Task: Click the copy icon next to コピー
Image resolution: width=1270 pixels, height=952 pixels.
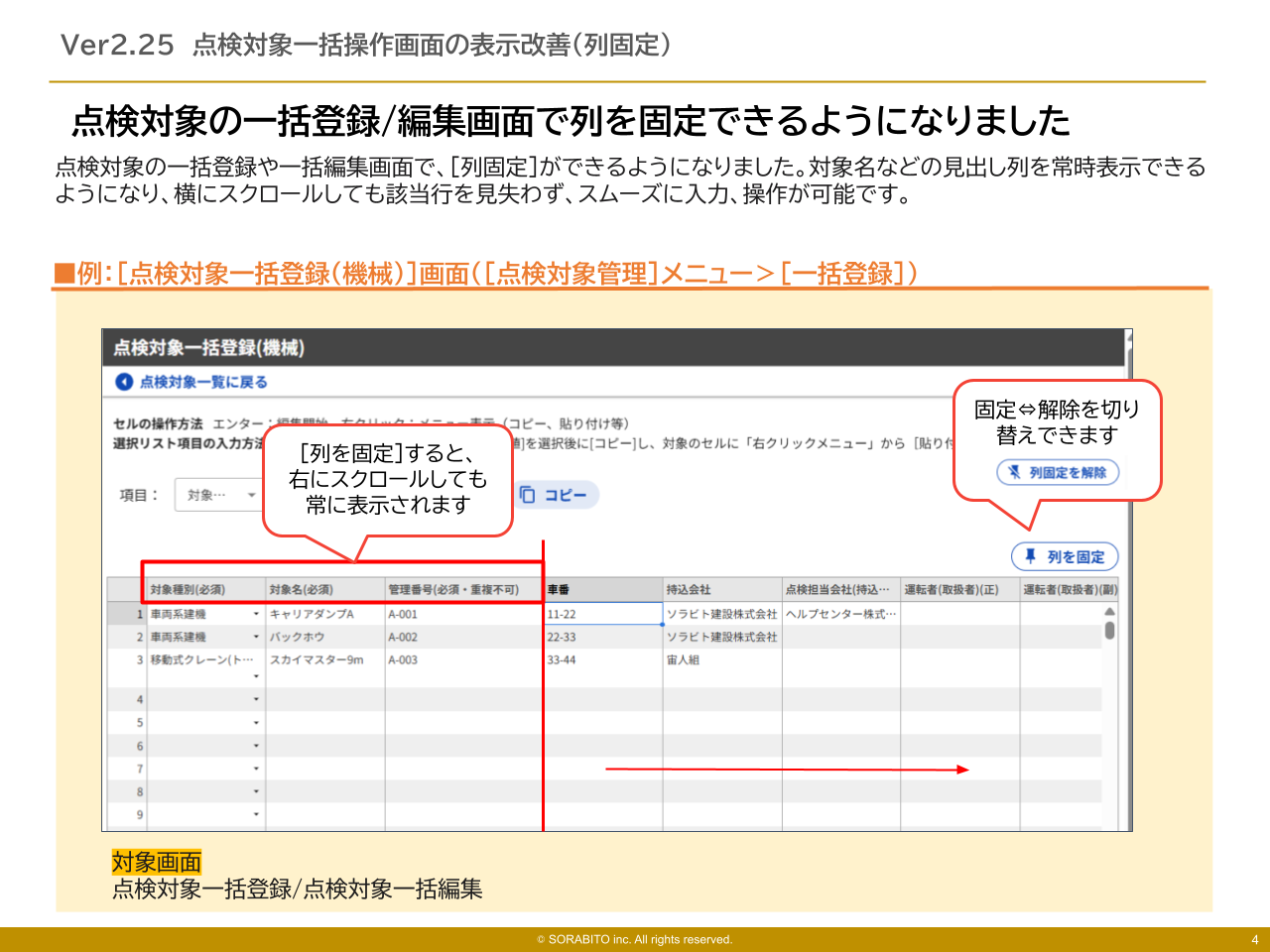Action: pos(528,495)
